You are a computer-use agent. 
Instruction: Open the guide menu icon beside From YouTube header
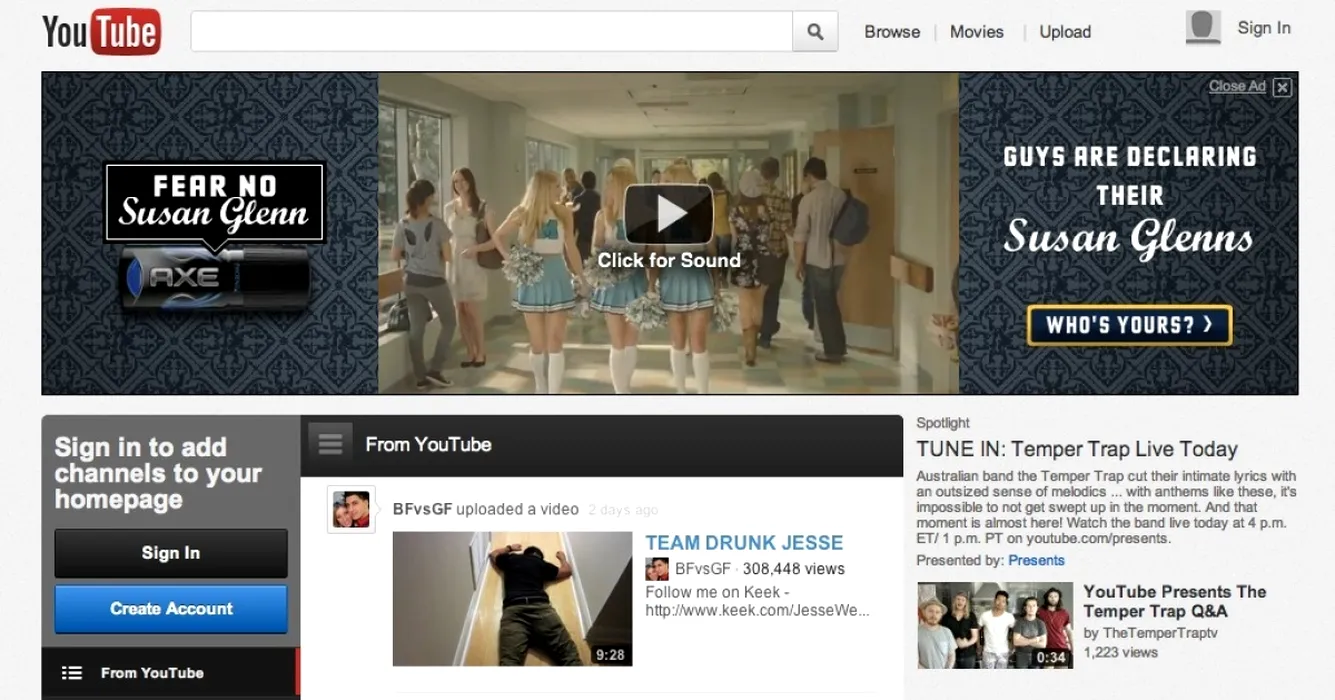(330, 443)
